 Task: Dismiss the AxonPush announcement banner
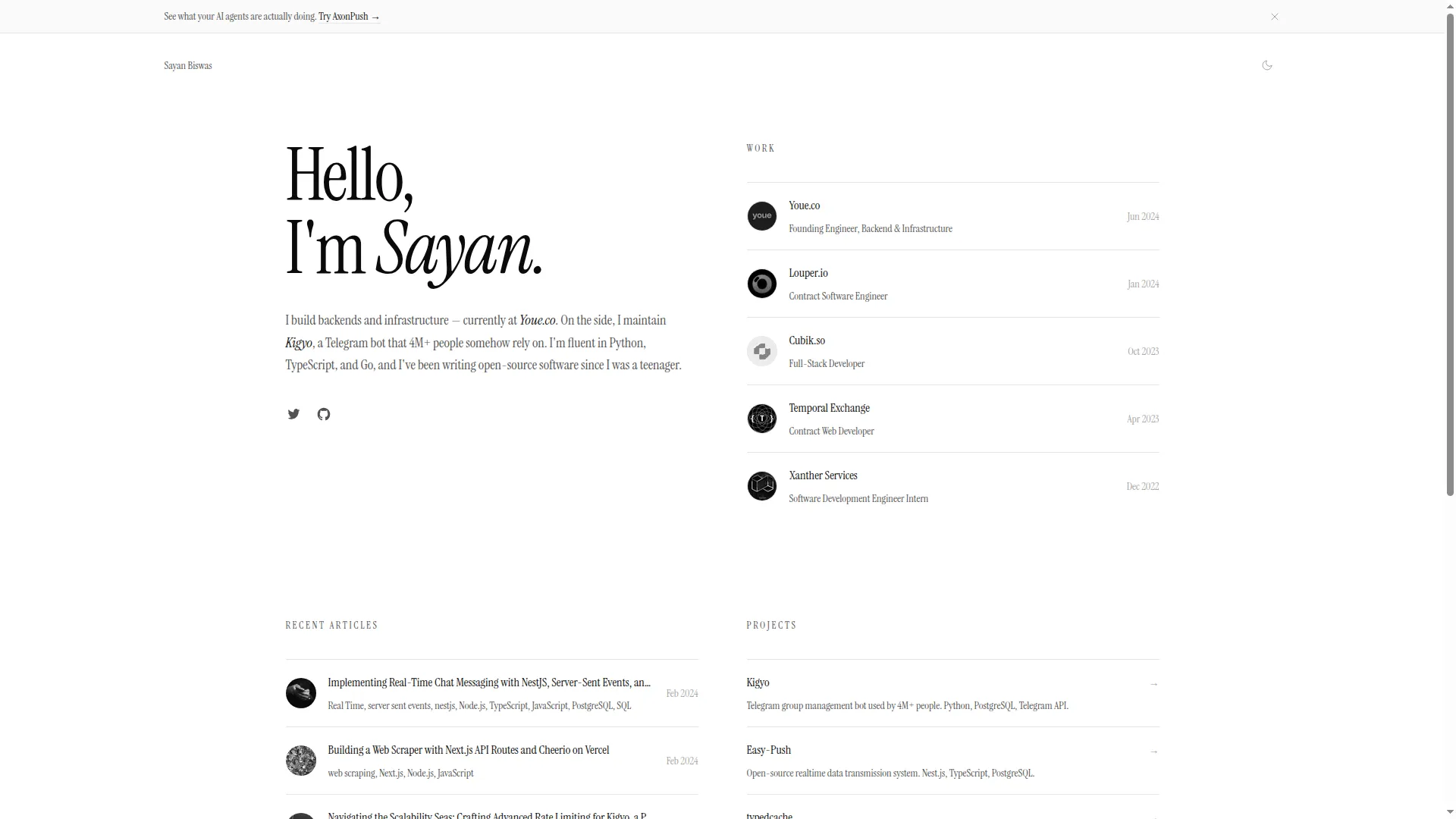click(1275, 17)
